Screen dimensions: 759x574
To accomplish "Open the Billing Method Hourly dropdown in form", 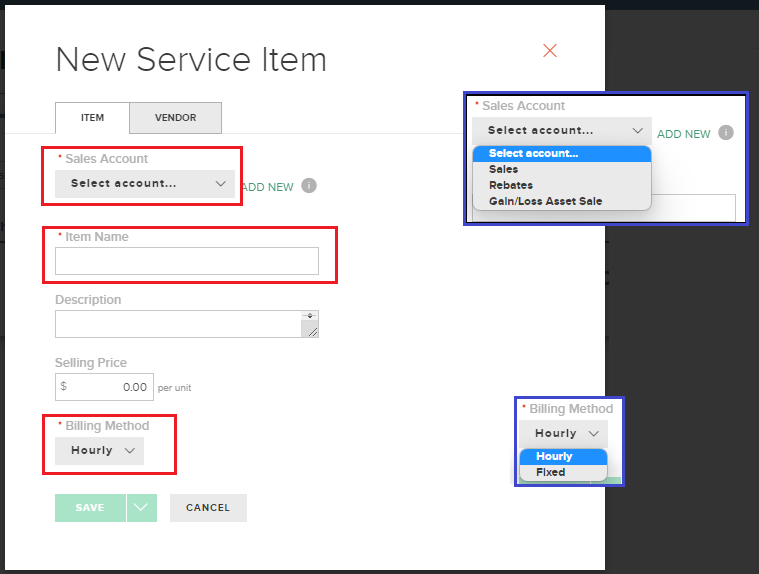I will (x=99, y=451).
